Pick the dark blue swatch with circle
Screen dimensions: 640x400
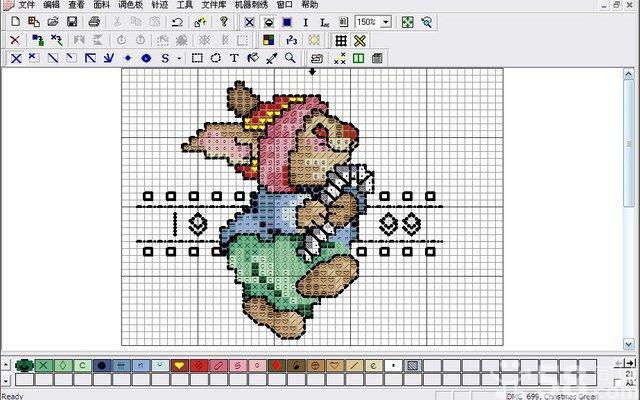tap(102, 365)
